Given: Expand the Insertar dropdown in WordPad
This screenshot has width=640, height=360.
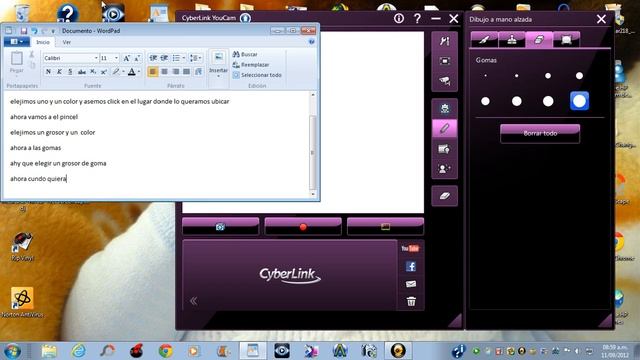Looking at the screenshot, I should pos(218,73).
